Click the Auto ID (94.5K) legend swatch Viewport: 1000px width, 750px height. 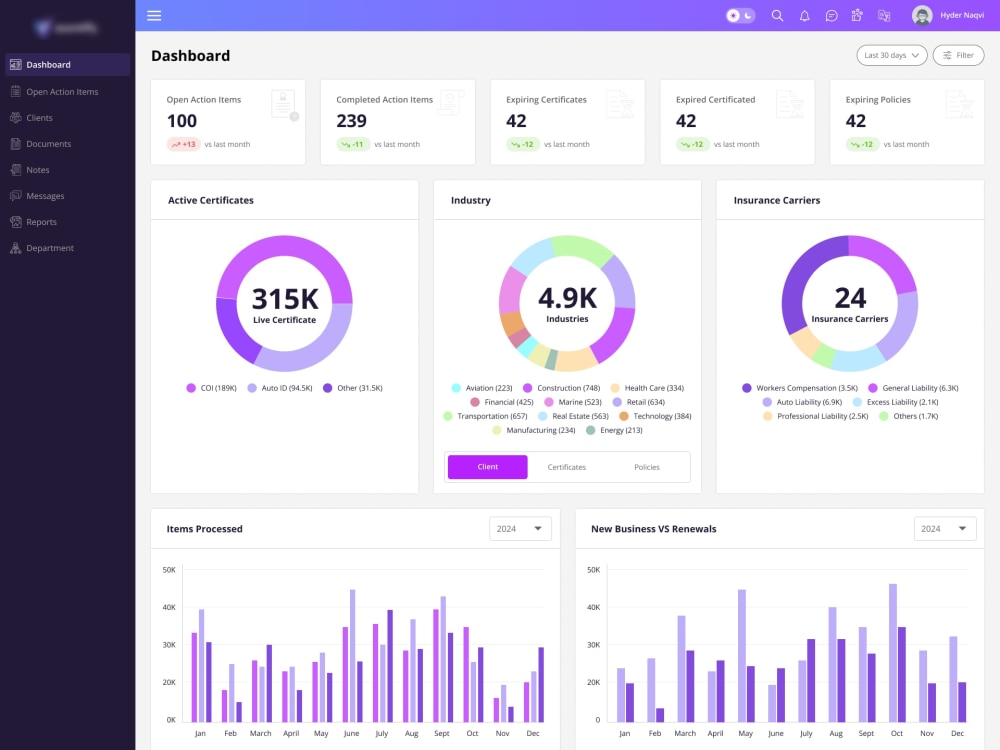(x=252, y=388)
